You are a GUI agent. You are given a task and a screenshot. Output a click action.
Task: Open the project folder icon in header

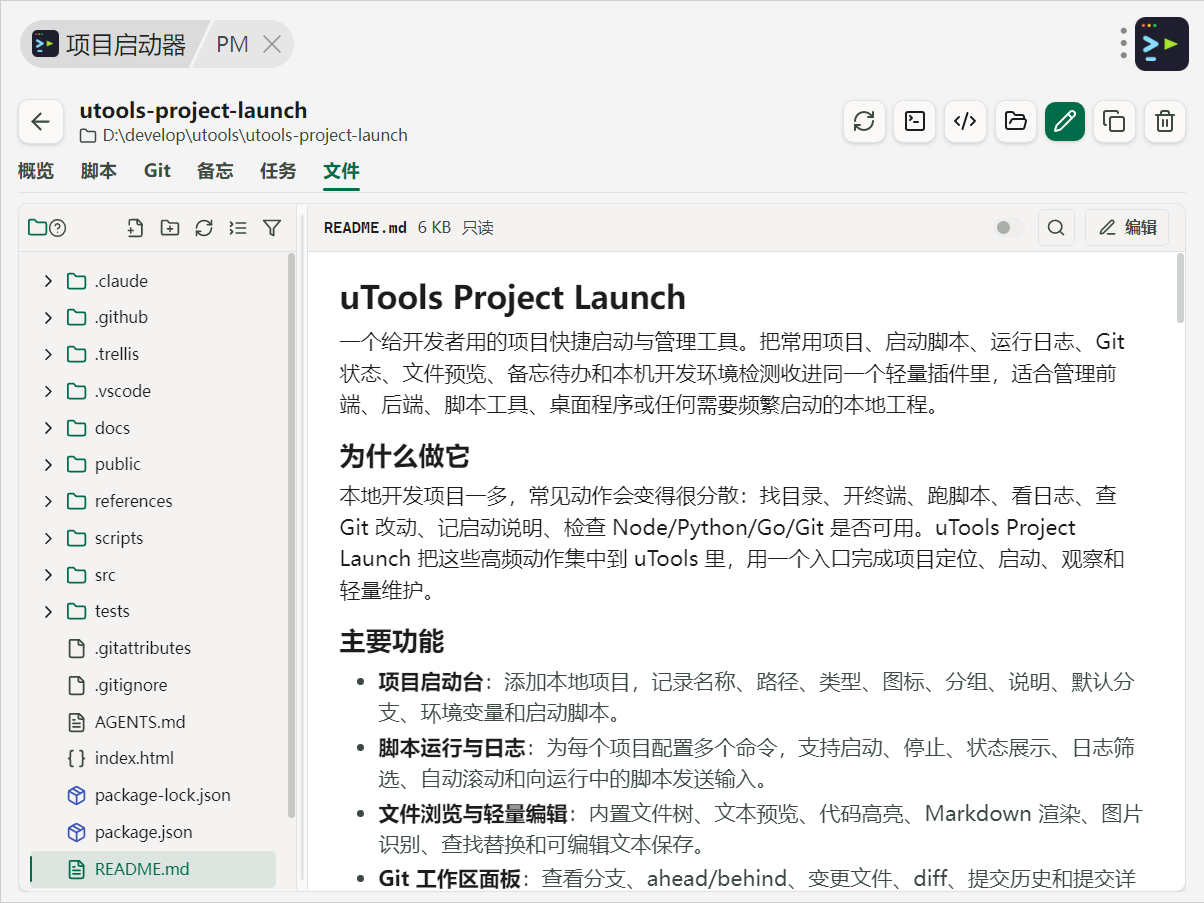pos(1016,122)
